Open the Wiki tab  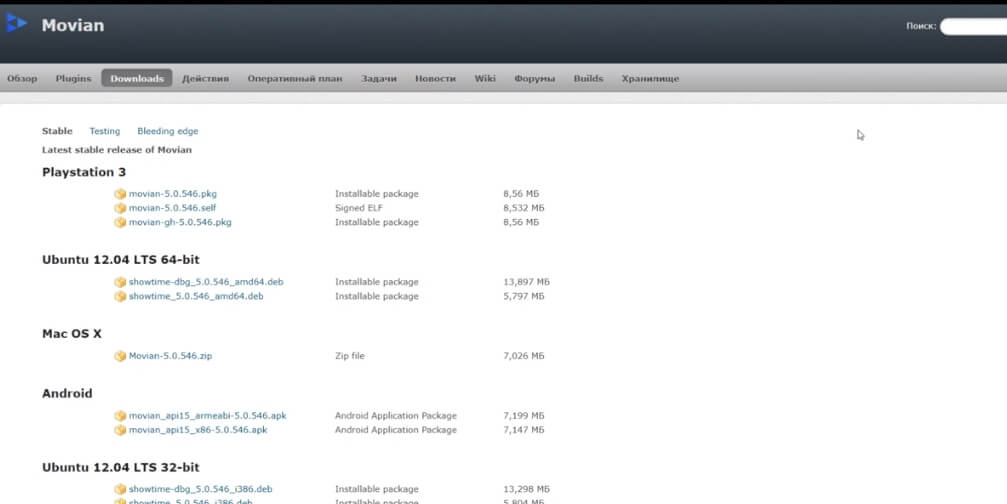click(x=485, y=78)
